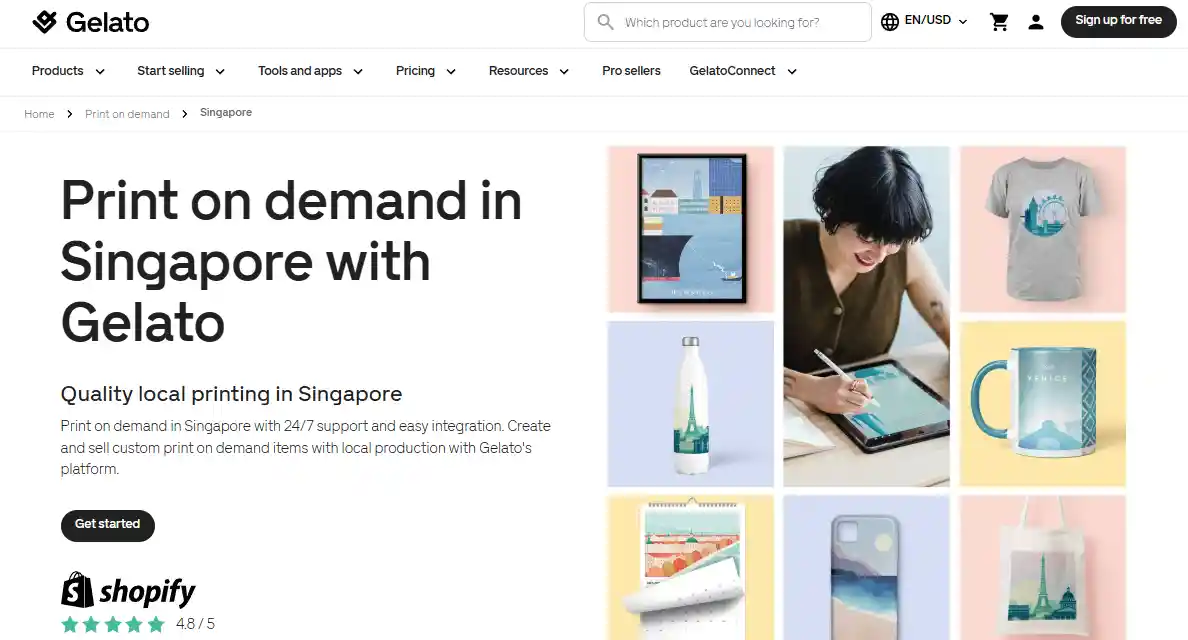Viewport: 1188px width, 640px height.
Task: Click the green star rating icons
Action: coord(113,624)
